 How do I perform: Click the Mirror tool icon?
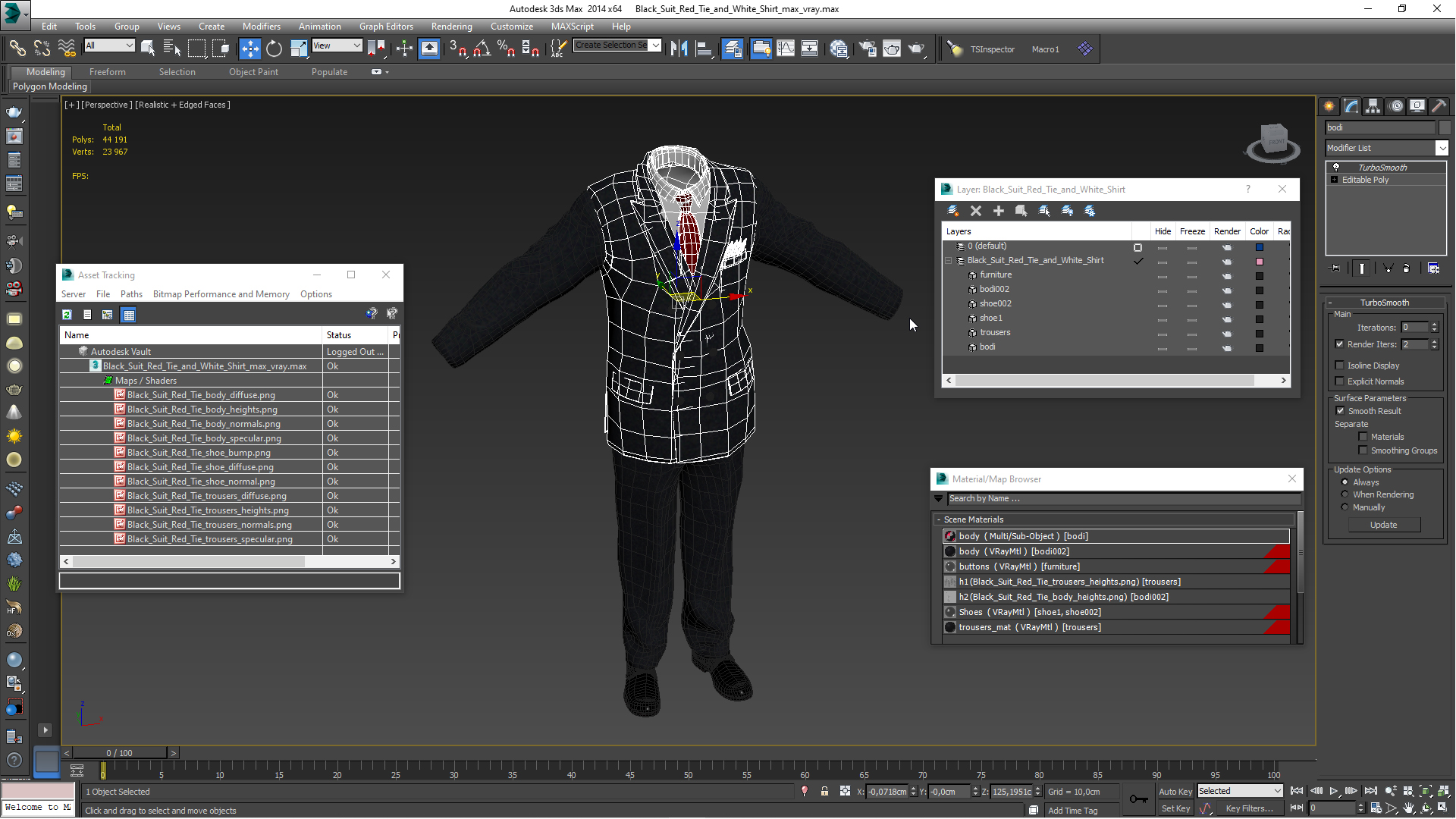coord(679,49)
